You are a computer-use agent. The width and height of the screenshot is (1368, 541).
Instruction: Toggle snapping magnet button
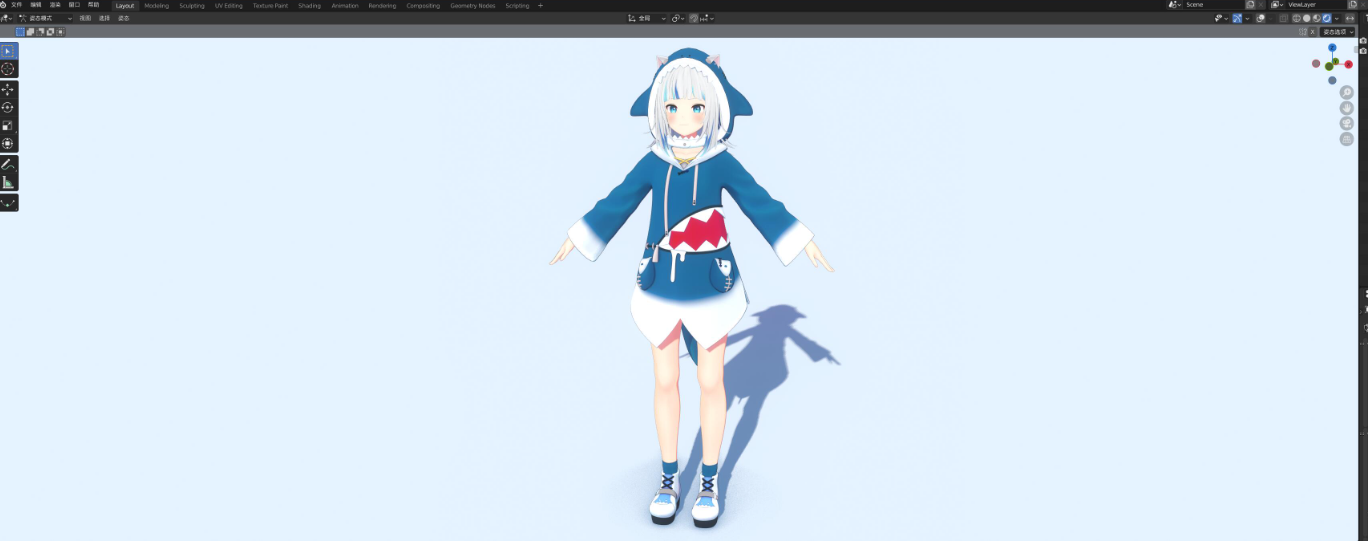click(694, 18)
